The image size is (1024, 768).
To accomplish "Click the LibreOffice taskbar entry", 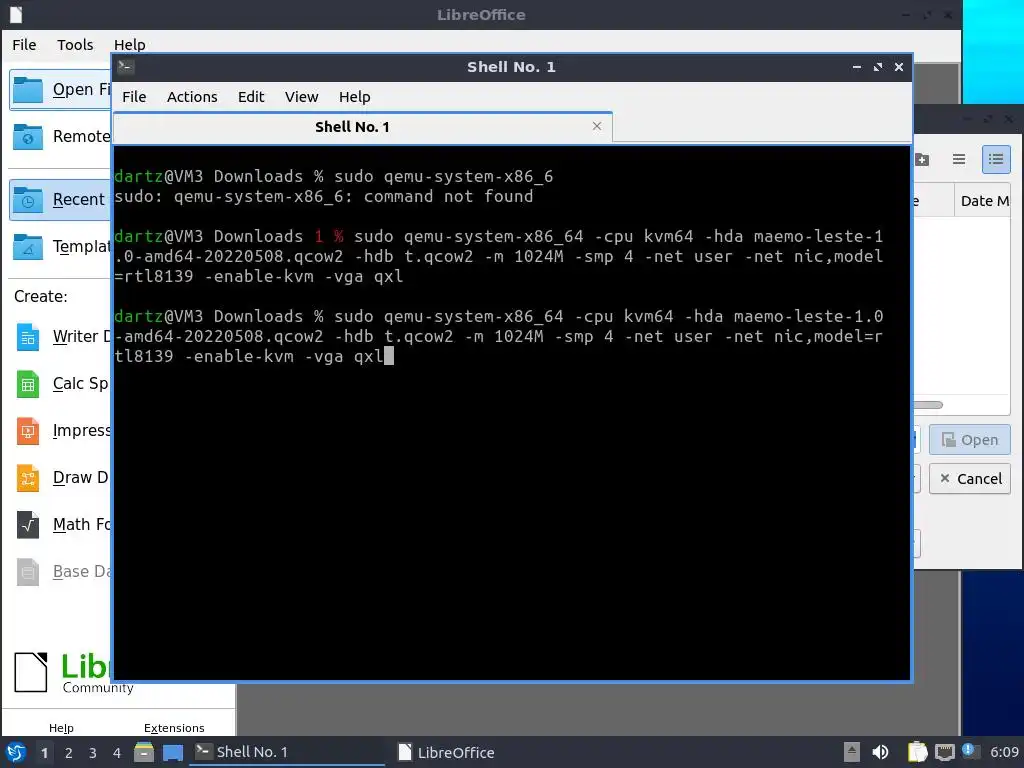I will click(x=447, y=752).
